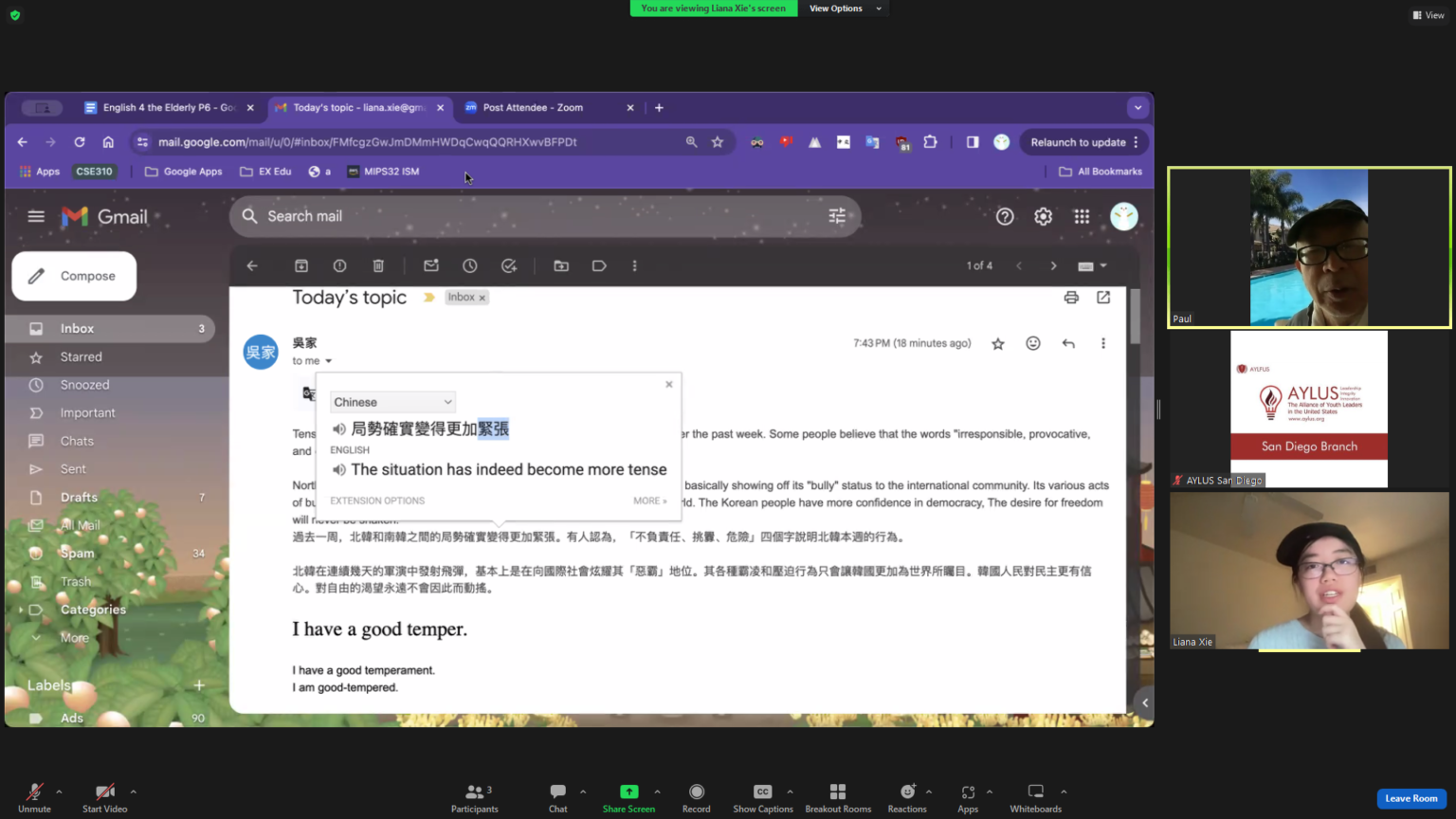Archive this email
1456x819 pixels.
tap(301, 266)
